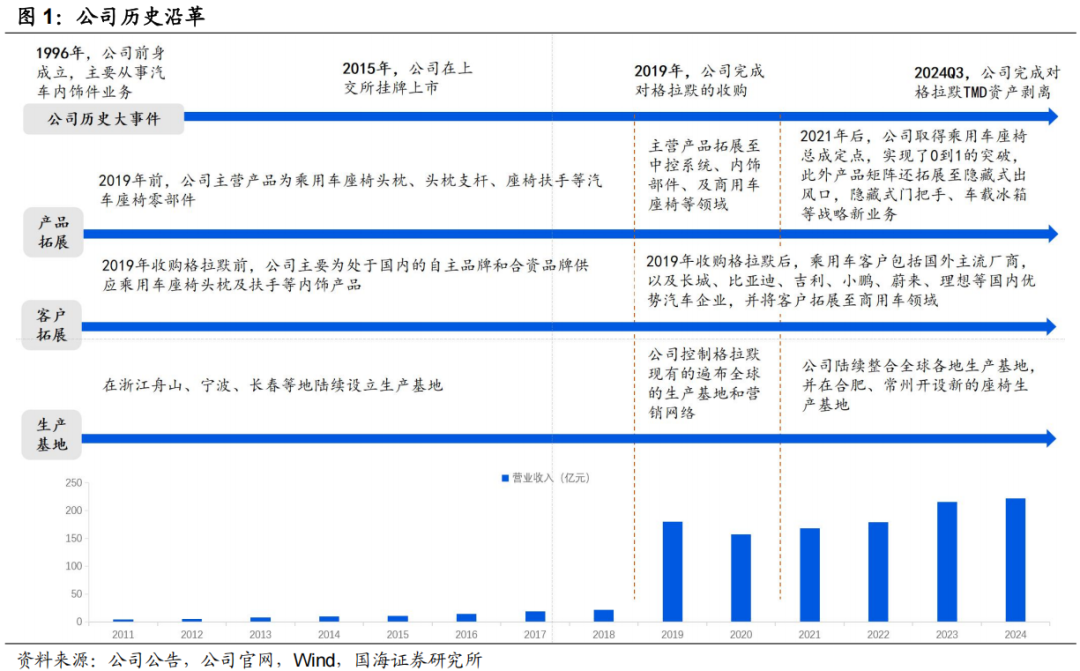Click the 2015年 上交所挂牌上市 note
1080x671 pixels.
(x=407, y=78)
